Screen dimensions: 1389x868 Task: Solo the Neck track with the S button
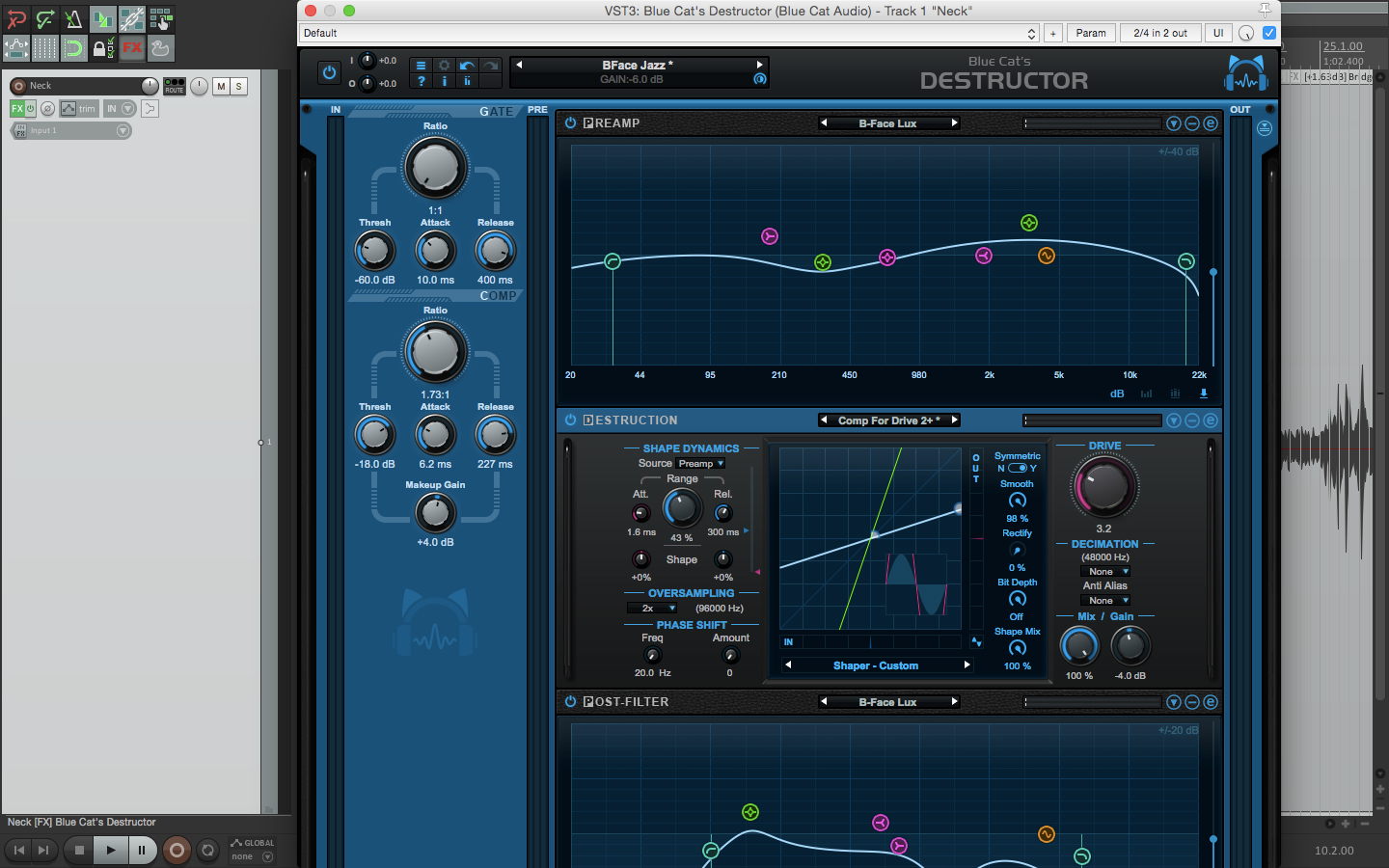click(237, 86)
